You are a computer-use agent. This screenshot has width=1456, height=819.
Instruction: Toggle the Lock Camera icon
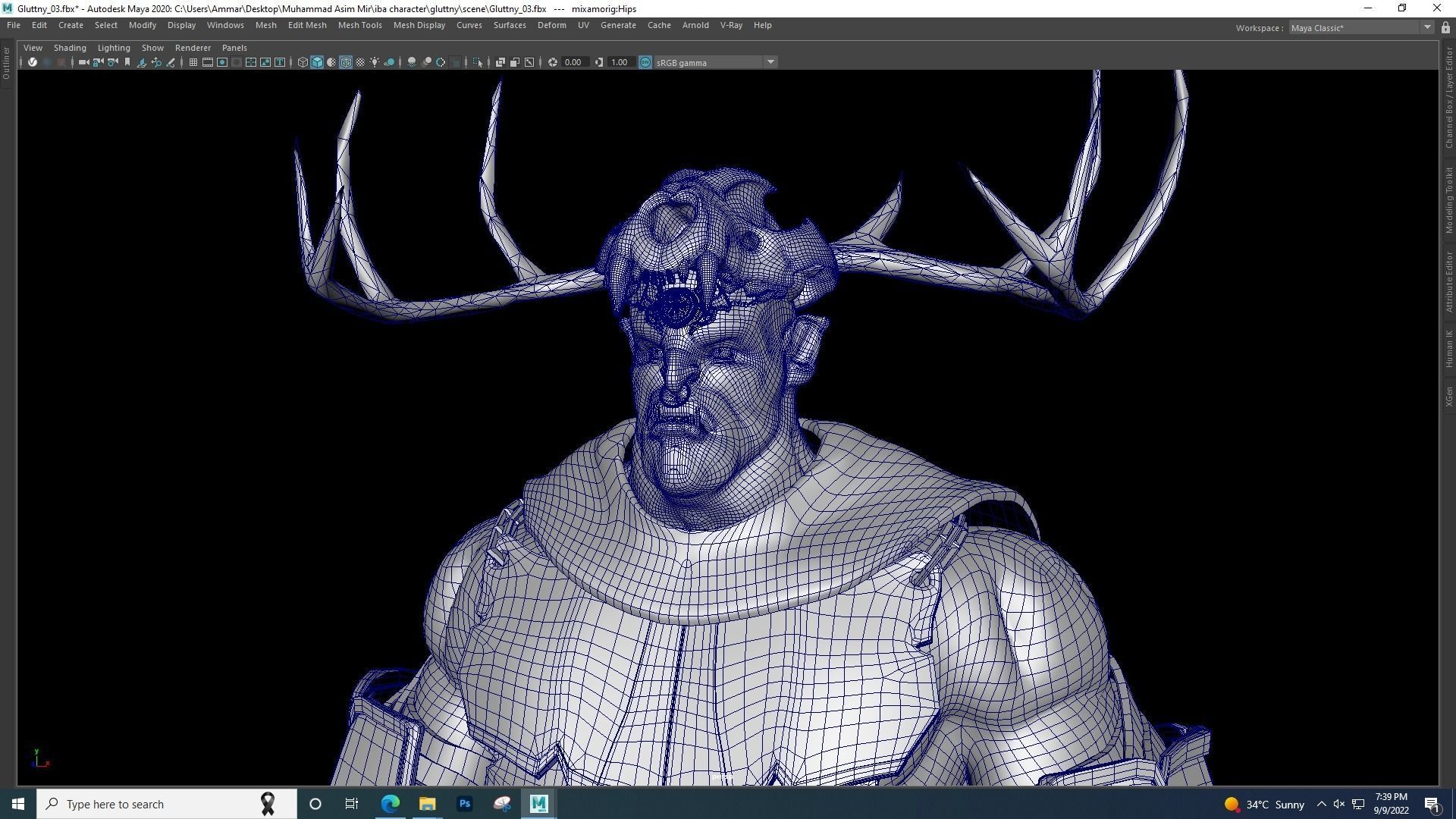coord(98,62)
